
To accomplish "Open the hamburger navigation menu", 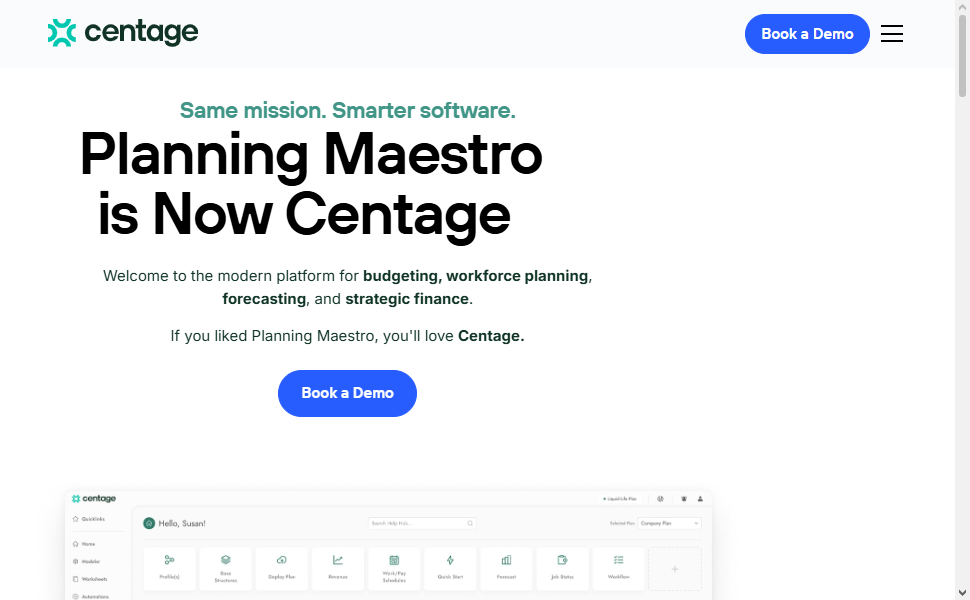I will click(891, 33).
